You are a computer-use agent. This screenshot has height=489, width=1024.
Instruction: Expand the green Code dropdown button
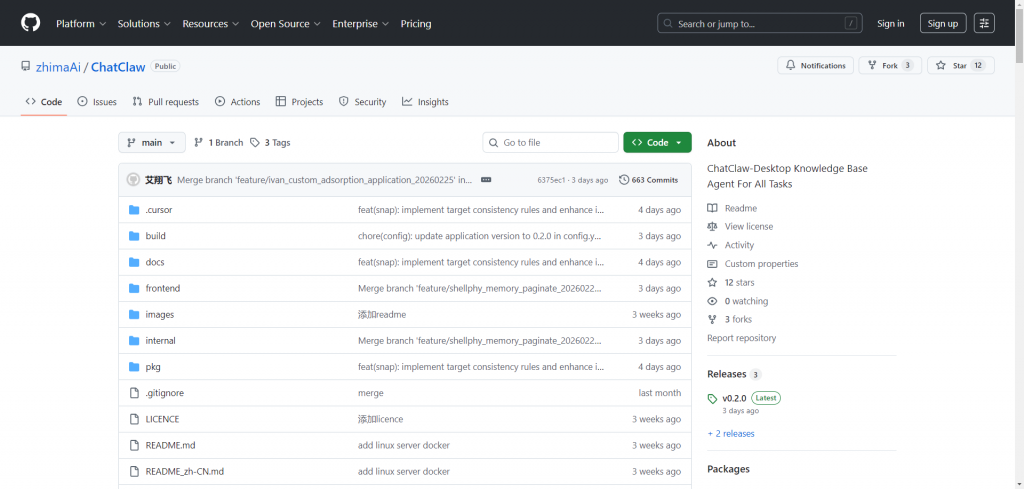pyautogui.click(x=657, y=143)
